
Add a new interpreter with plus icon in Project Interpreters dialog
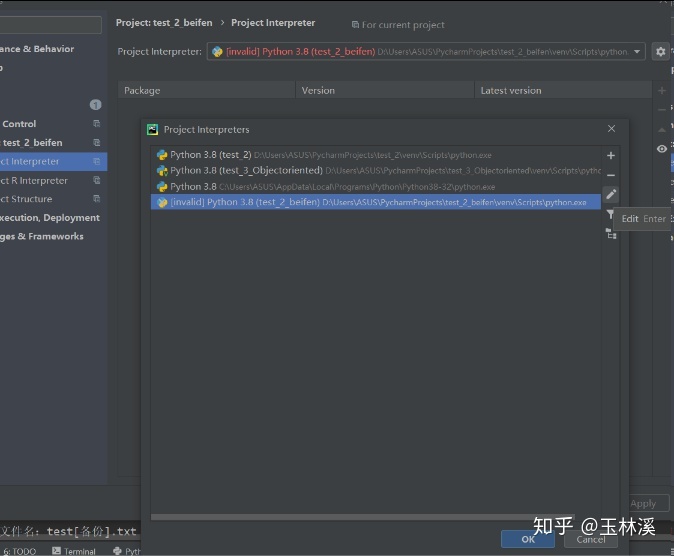coord(610,156)
